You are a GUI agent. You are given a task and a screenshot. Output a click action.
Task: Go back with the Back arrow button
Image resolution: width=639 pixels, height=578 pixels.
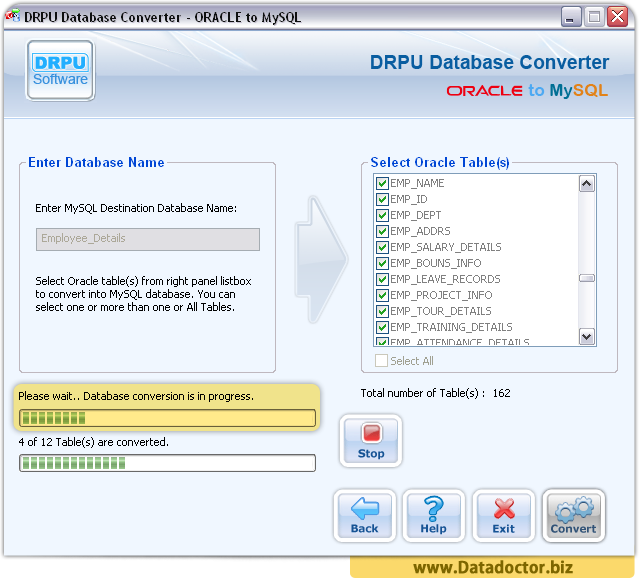365,516
